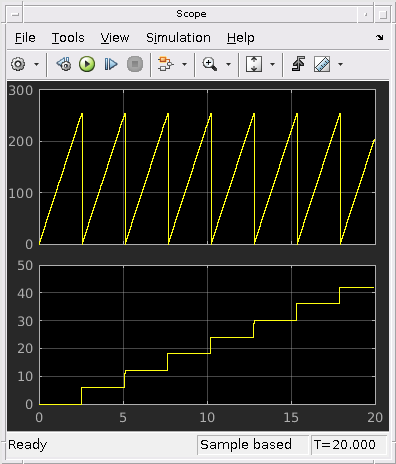Open the Cursor Measurements ruler icon

(x=322, y=64)
